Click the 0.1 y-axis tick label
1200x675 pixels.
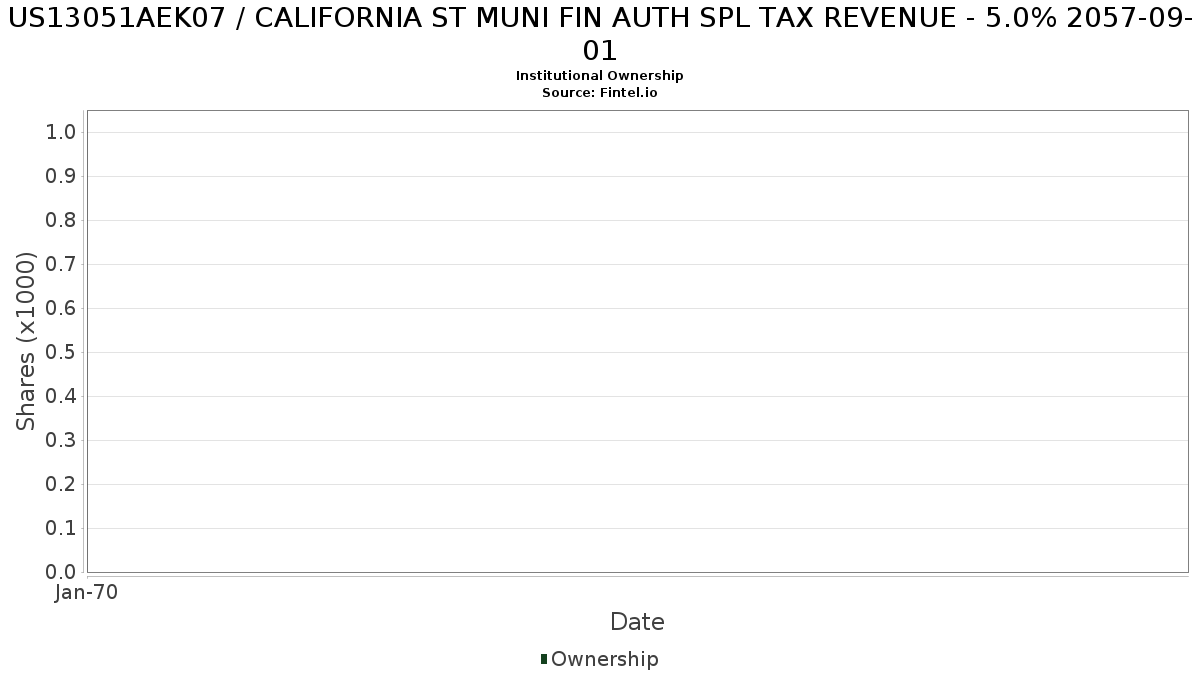[x=61, y=528]
